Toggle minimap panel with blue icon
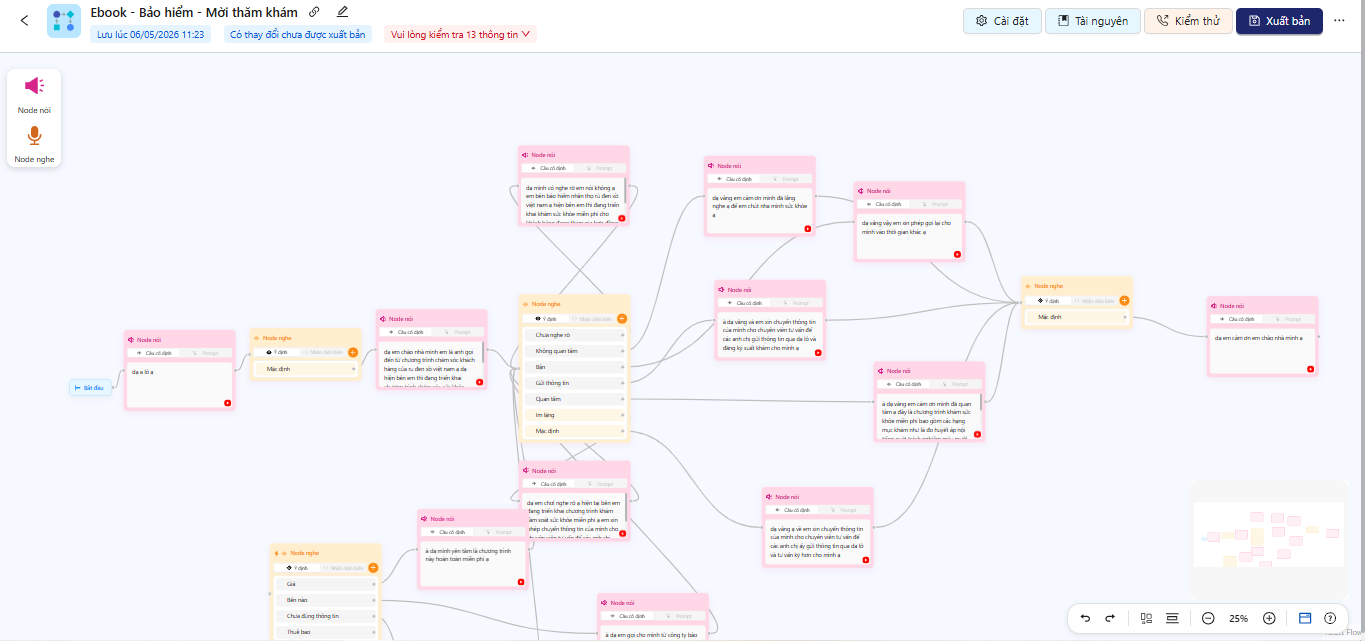The width and height of the screenshot is (1365, 641). pyautogui.click(x=1305, y=618)
